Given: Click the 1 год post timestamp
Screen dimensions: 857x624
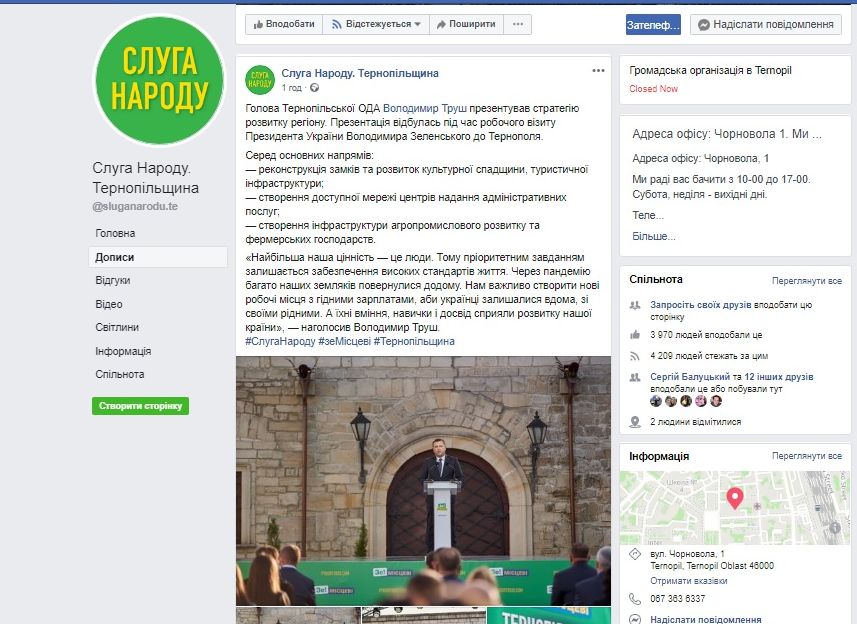Looking at the screenshot, I should point(291,88).
